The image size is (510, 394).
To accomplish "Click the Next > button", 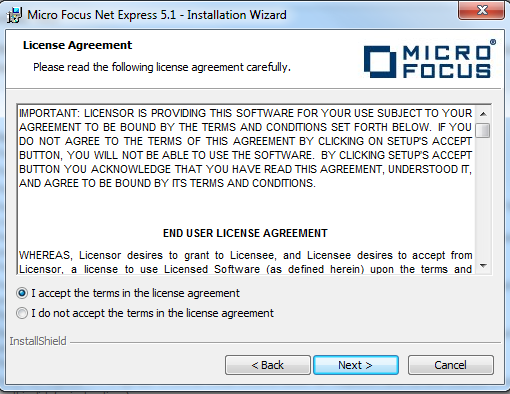I will tap(356, 365).
